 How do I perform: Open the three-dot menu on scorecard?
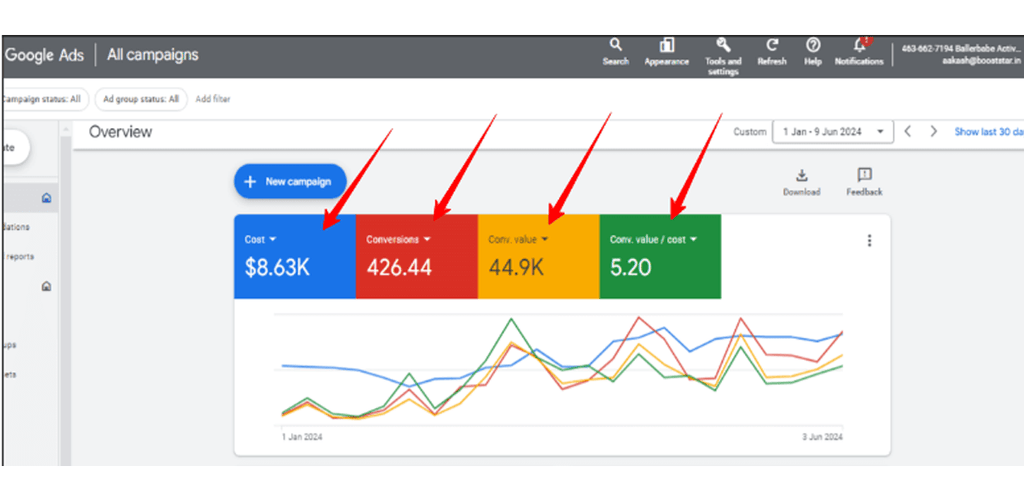point(869,240)
